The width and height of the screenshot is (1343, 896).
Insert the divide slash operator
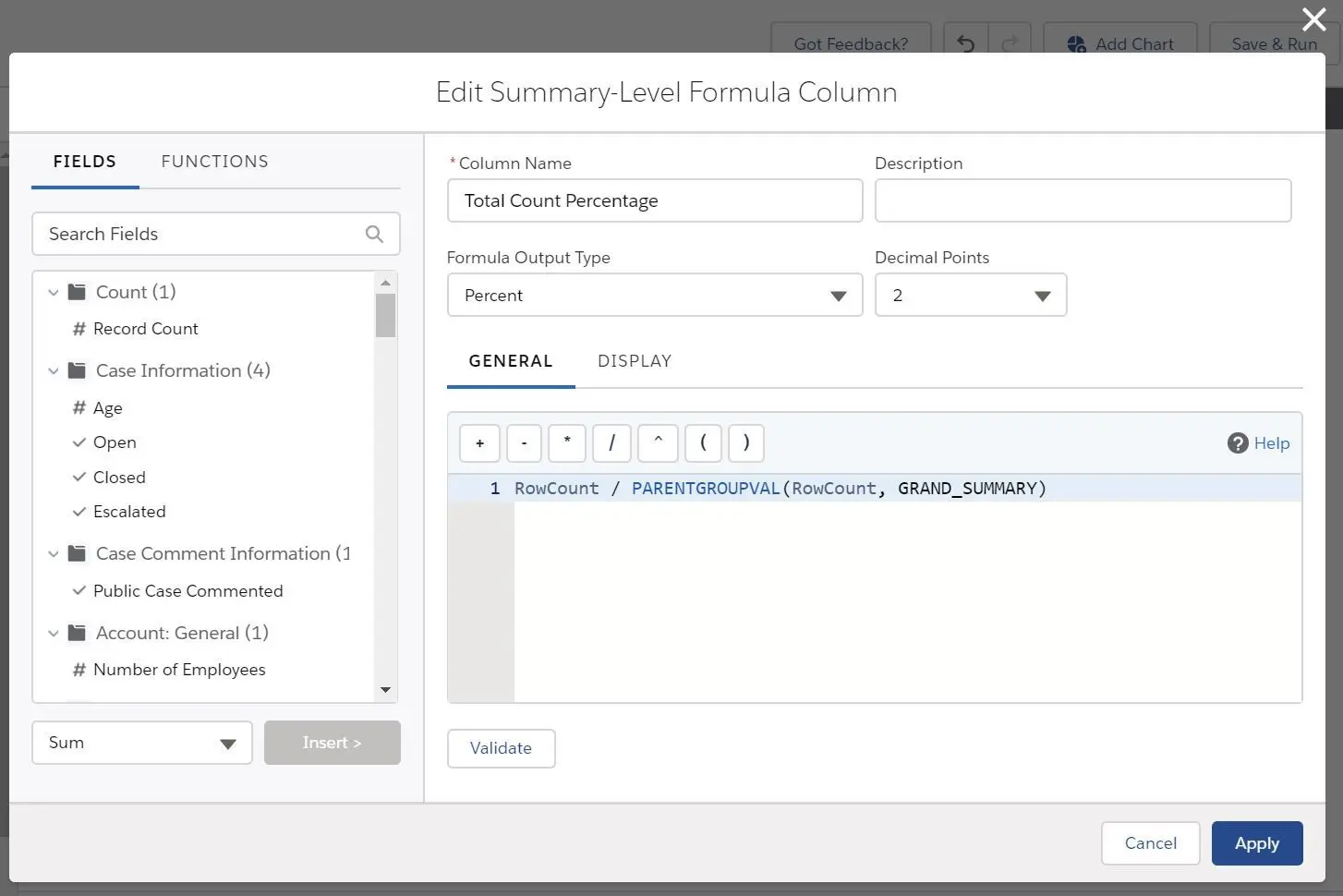point(611,443)
